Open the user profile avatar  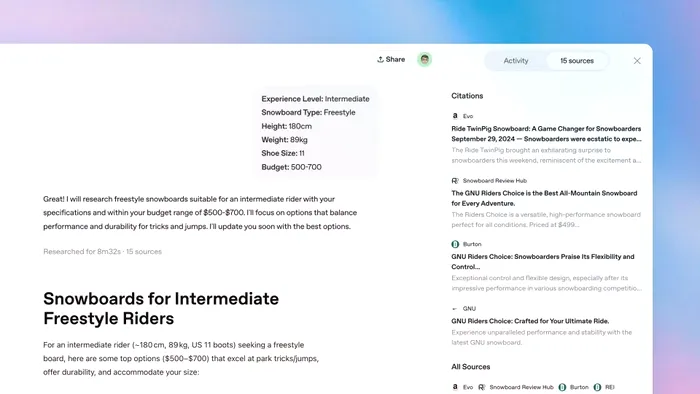[x=425, y=59]
